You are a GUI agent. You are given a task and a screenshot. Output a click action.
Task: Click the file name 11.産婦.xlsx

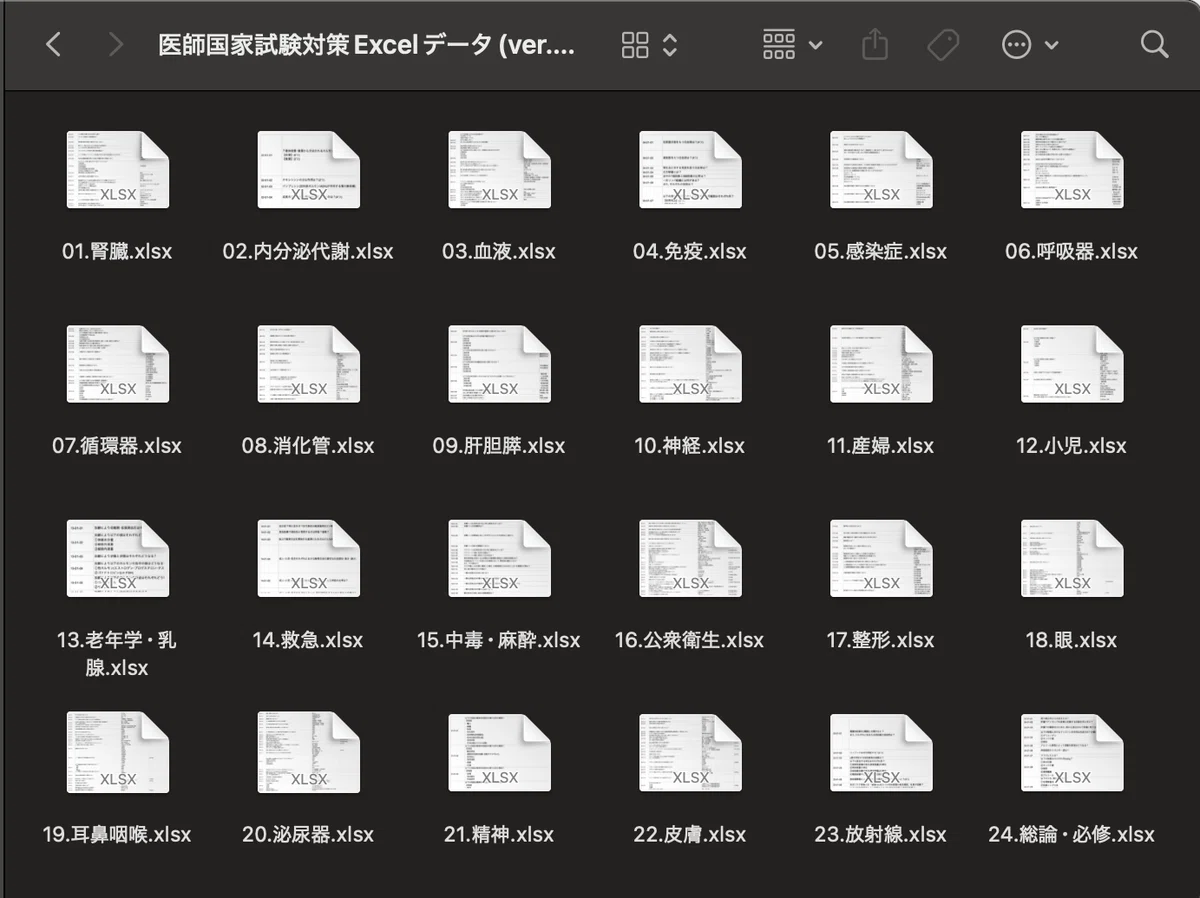[x=881, y=446]
